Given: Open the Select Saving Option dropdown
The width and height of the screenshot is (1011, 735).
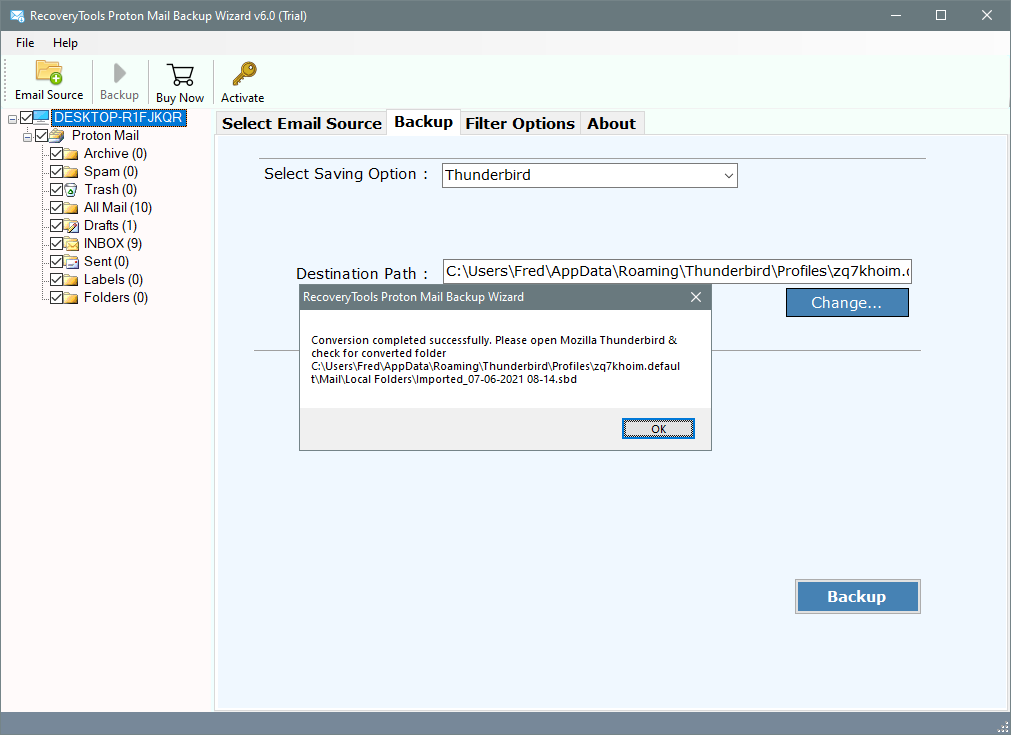Looking at the screenshot, I should (589, 175).
